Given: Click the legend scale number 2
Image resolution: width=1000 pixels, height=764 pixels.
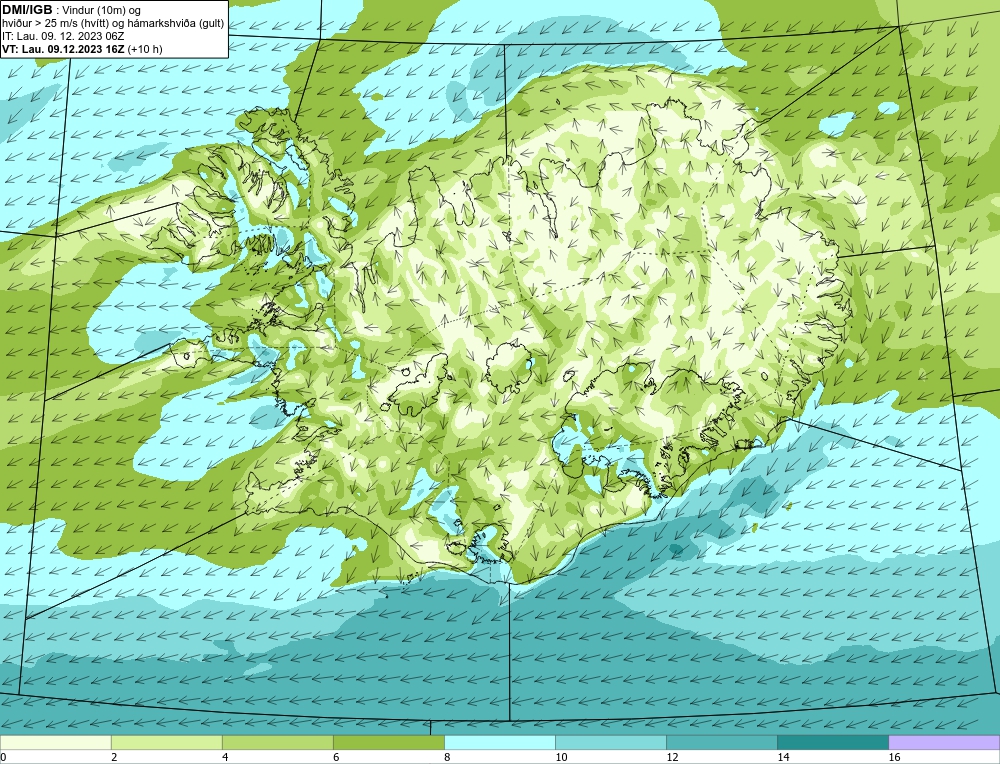Looking at the screenshot, I should (114, 757).
